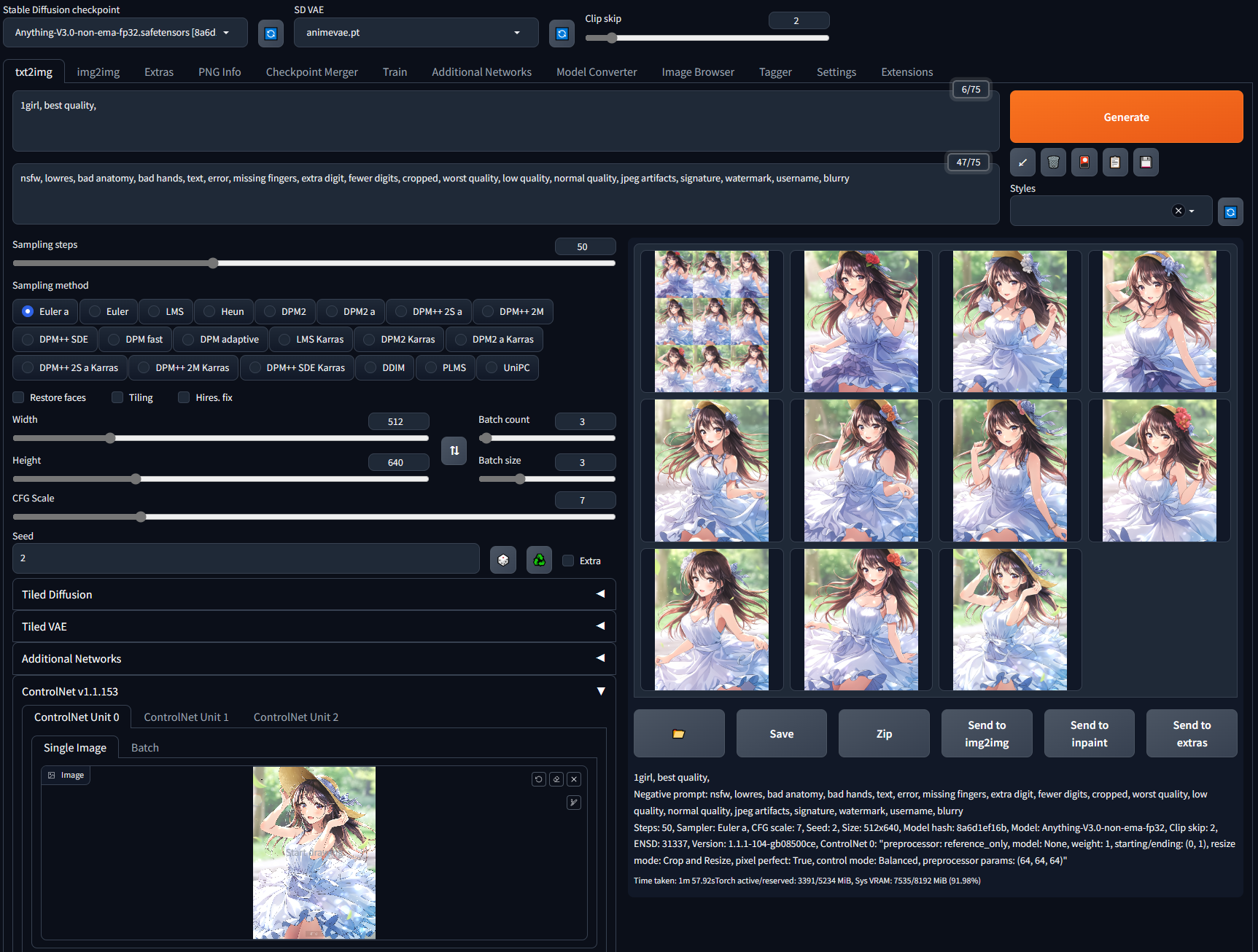Screen dimensions: 1258x952
Task: Send the result to inpaint
Action: tap(1089, 733)
